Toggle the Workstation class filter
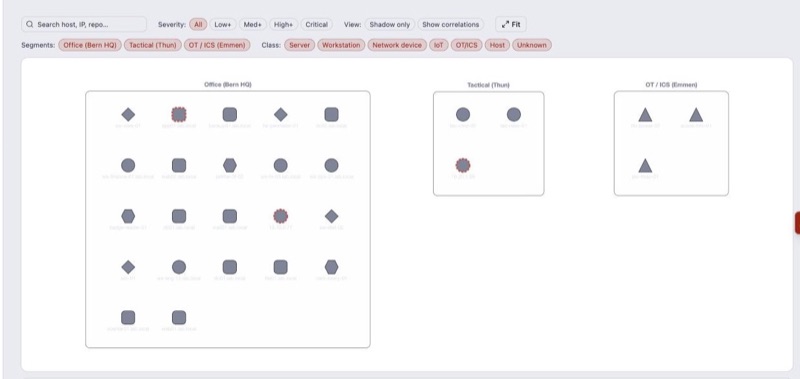 point(341,45)
